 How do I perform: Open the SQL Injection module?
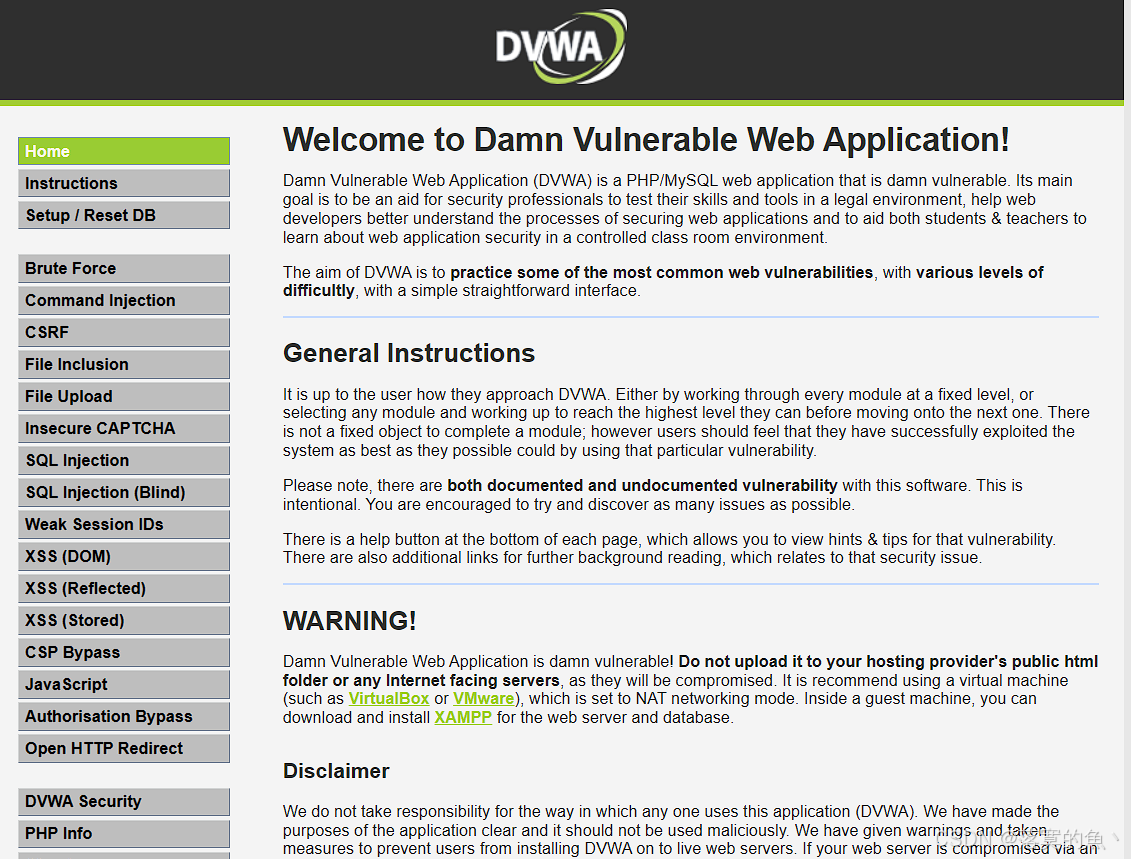(x=124, y=460)
